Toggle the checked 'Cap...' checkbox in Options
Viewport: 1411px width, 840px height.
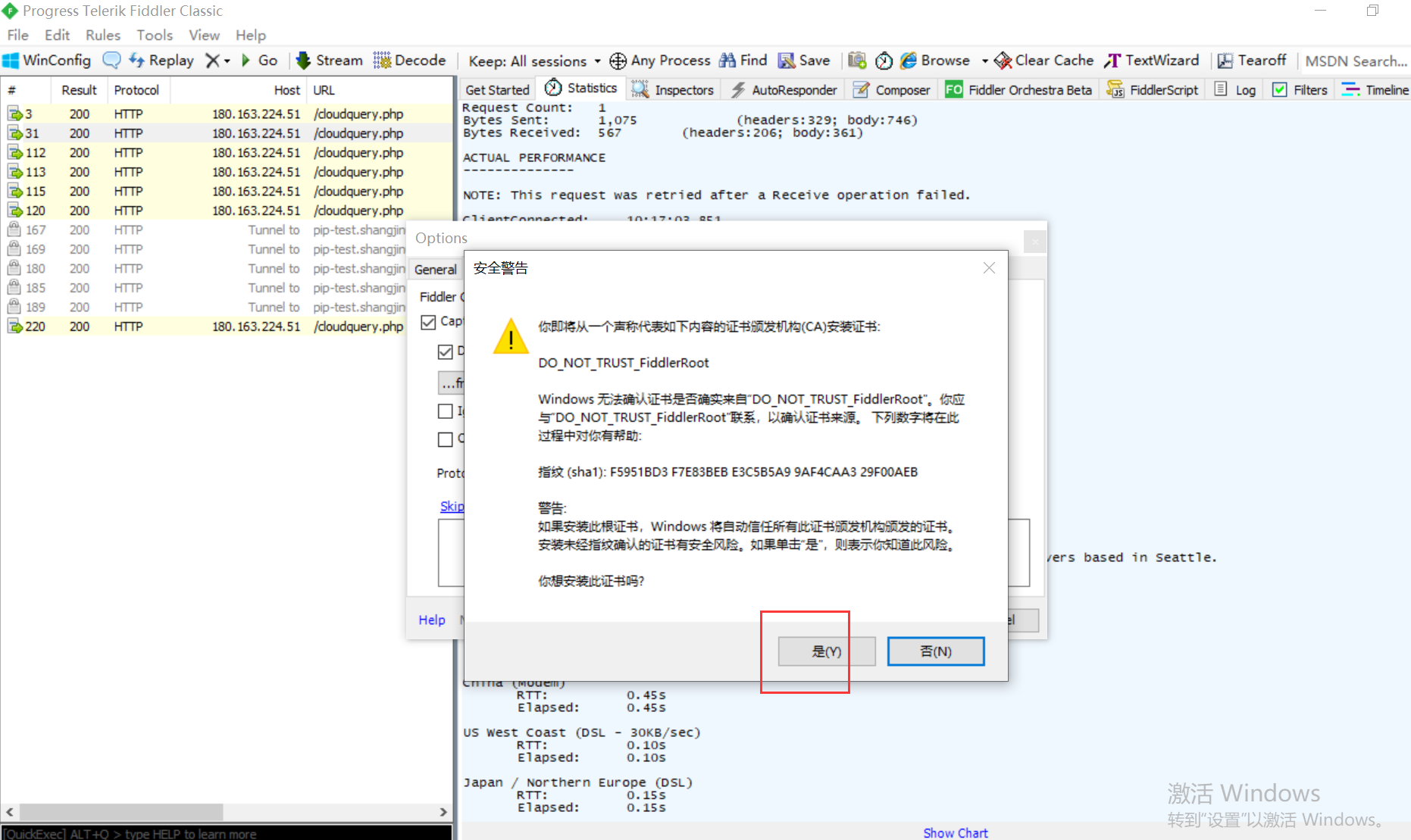click(x=428, y=322)
